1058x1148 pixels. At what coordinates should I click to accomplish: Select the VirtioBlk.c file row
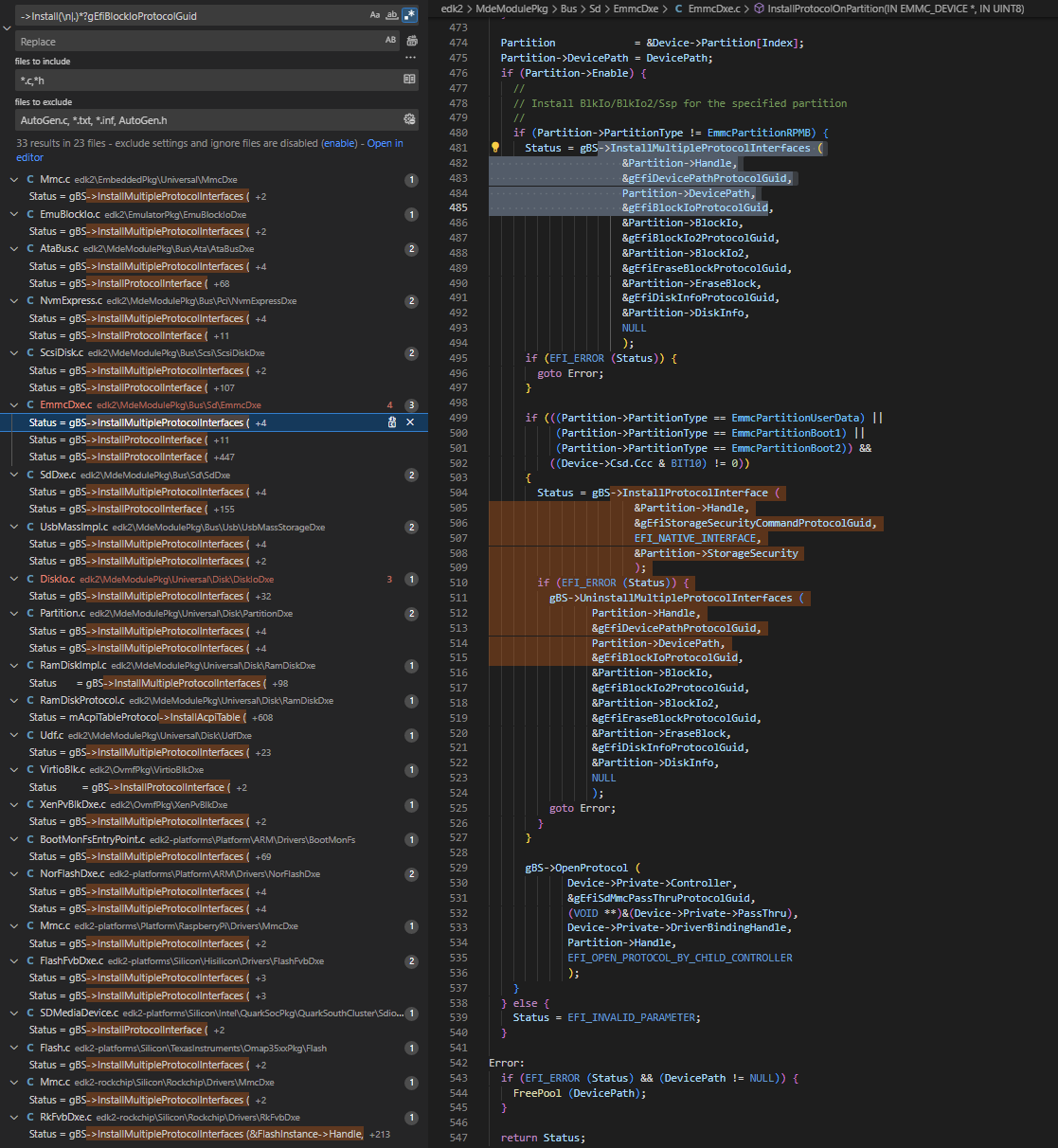click(214, 770)
